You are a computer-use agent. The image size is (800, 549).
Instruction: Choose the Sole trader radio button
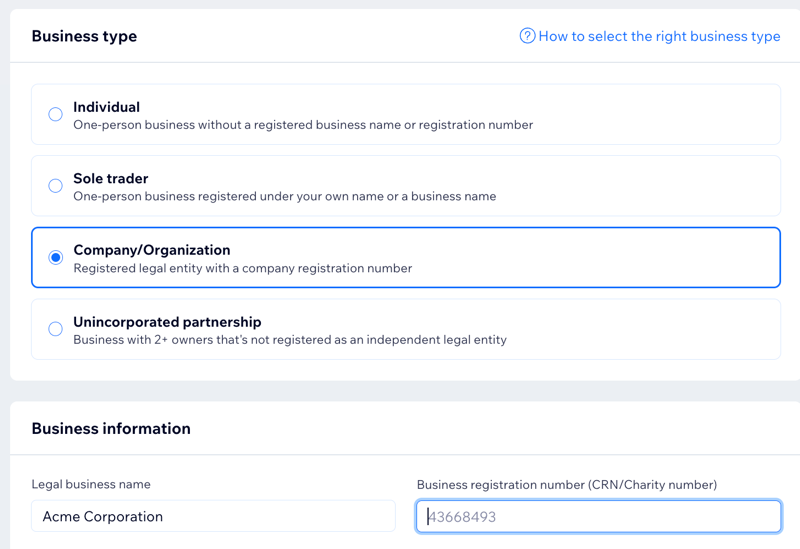(56, 185)
